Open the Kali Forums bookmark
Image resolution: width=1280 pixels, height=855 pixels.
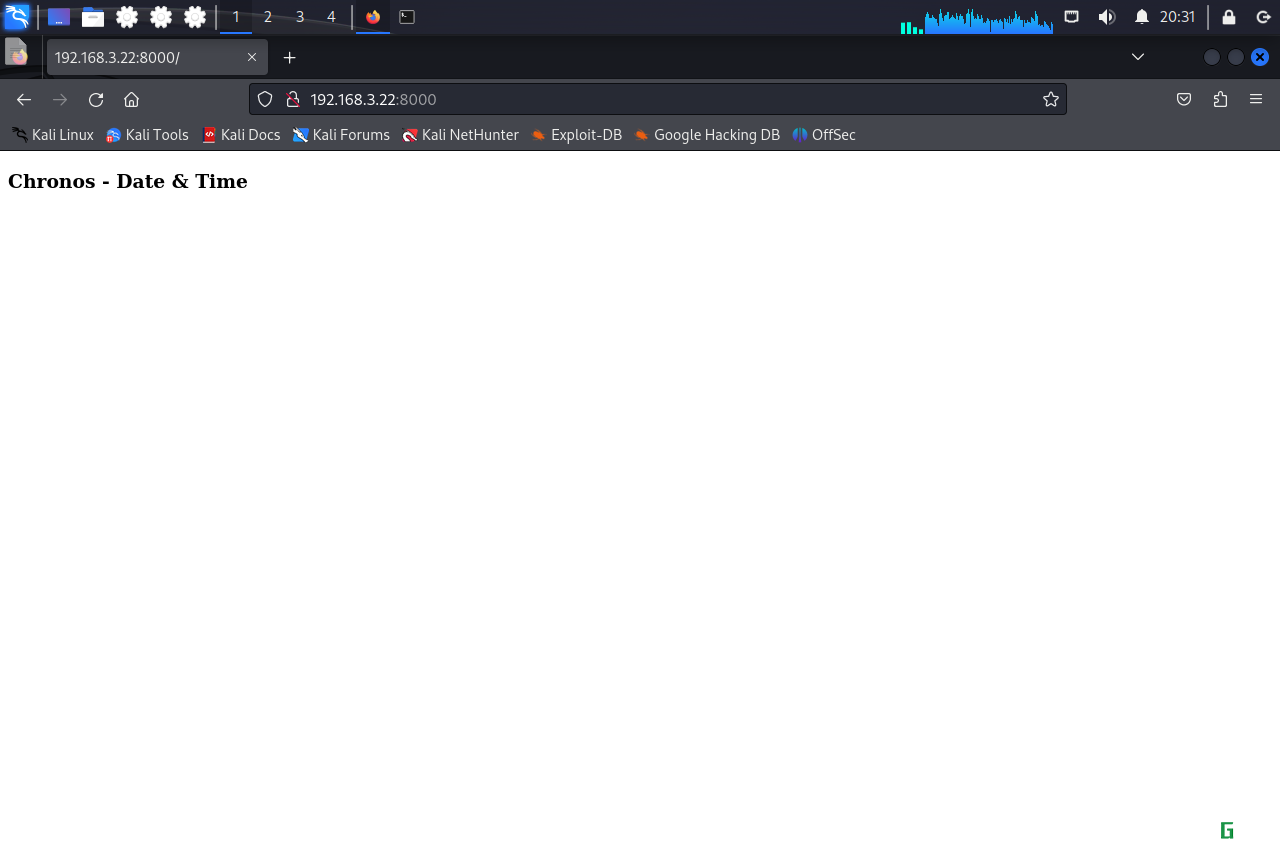(341, 135)
